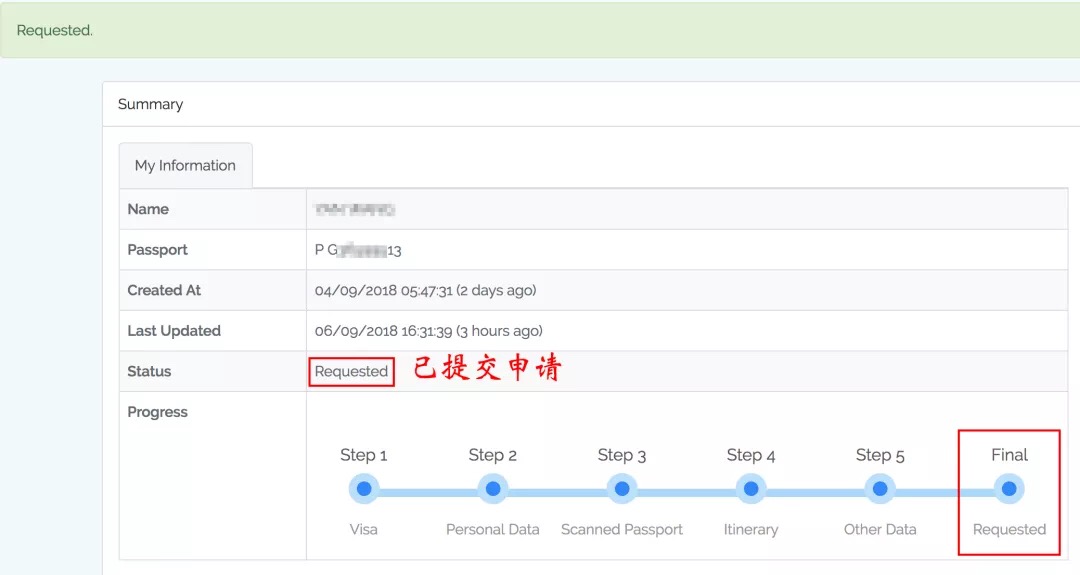
Task: Click the Visa label under Step 1
Action: pyautogui.click(x=364, y=529)
